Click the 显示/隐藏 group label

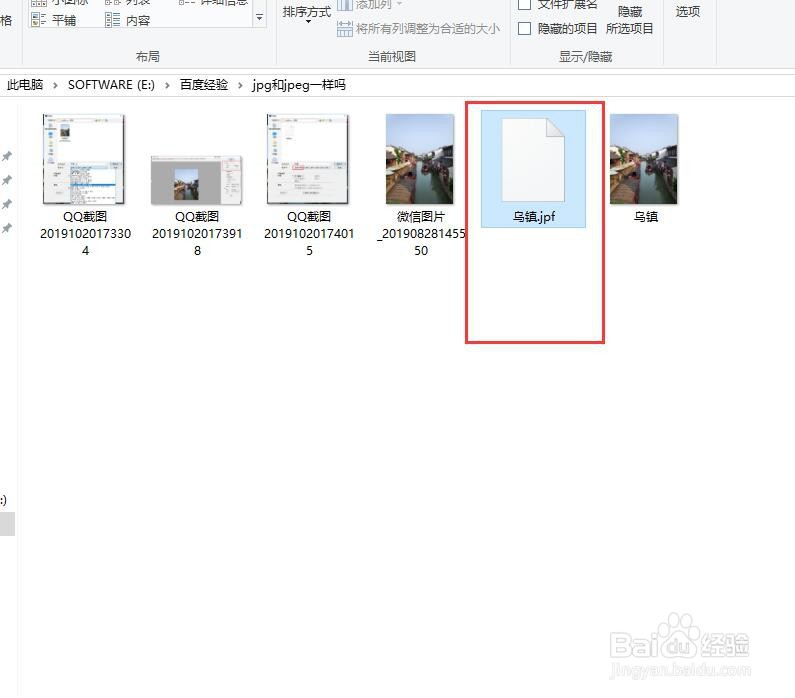(x=586, y=56)
